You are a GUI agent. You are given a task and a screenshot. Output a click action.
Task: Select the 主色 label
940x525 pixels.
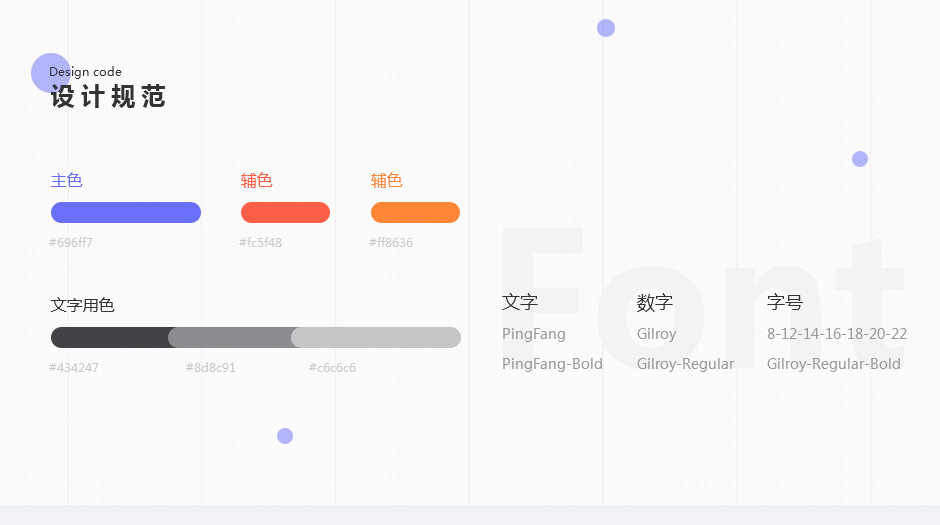coord(67,180)
